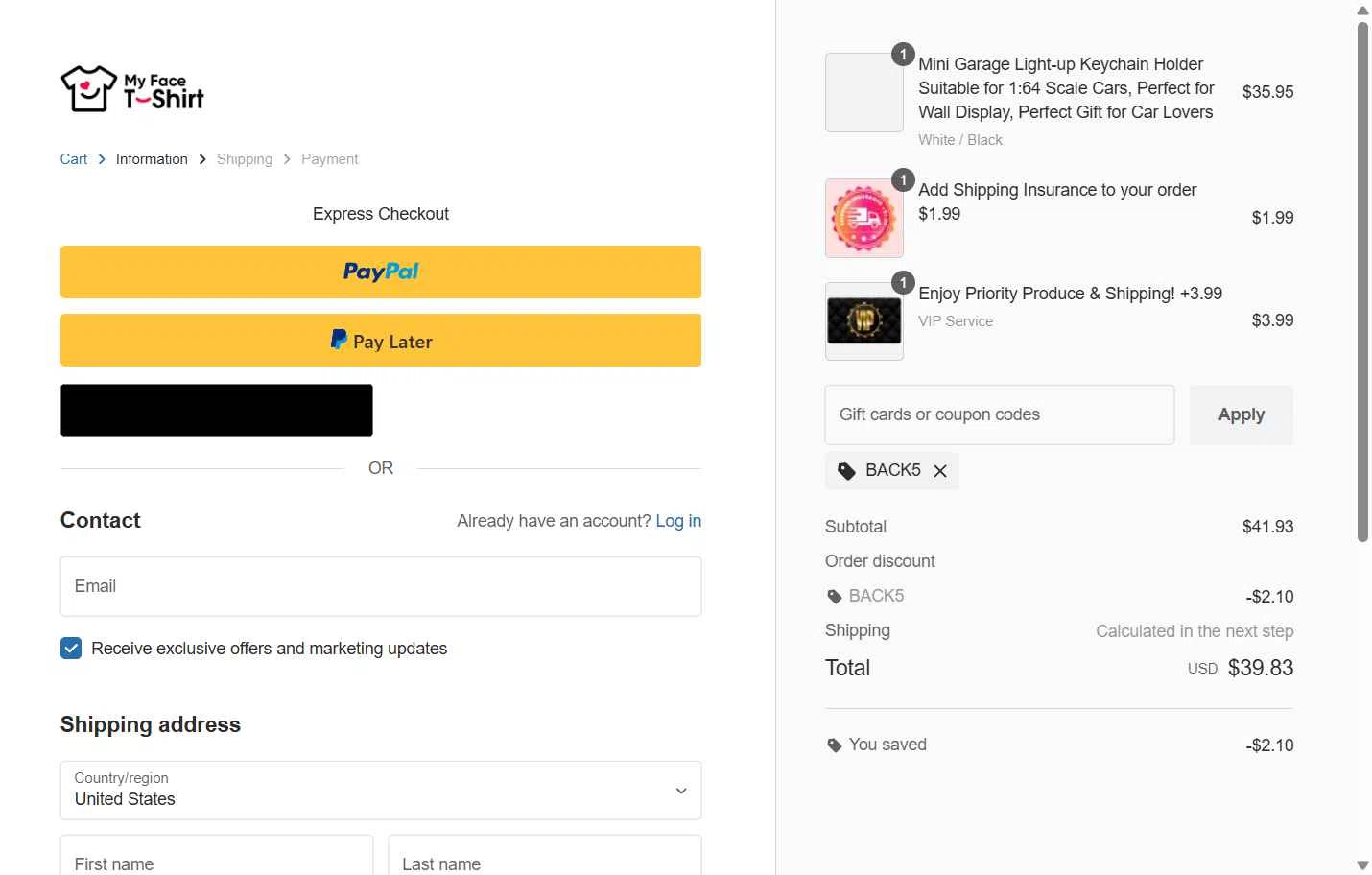Viewport: 1372px width, 875px height.
Task: Choose PayPal Pay Later button
Action: point(381,341)
